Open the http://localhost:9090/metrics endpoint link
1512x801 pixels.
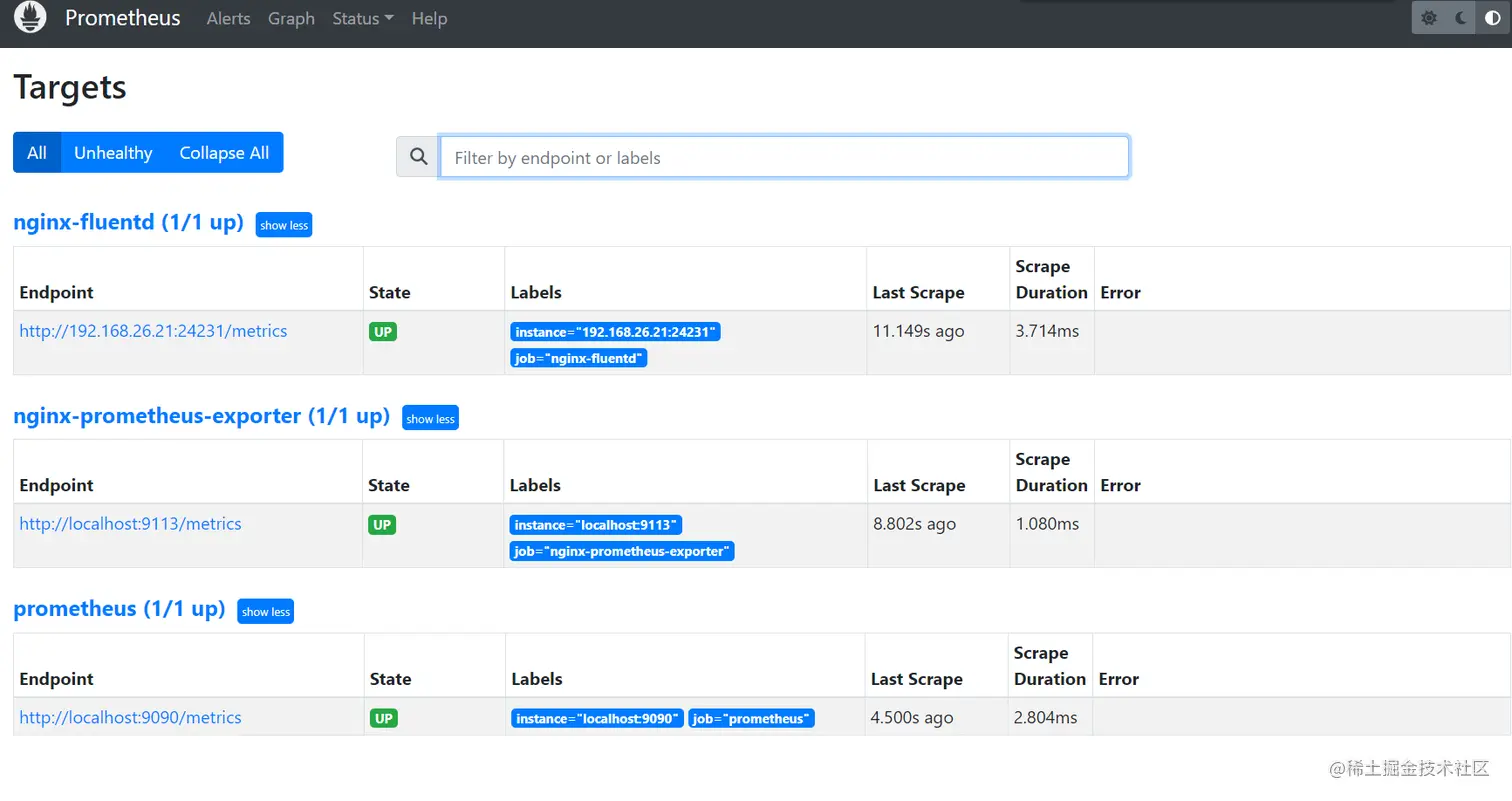pos(130,717)
